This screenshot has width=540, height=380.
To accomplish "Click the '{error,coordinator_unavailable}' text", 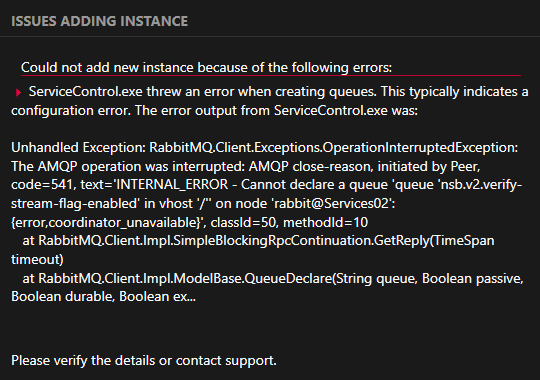I will [106, 223].
